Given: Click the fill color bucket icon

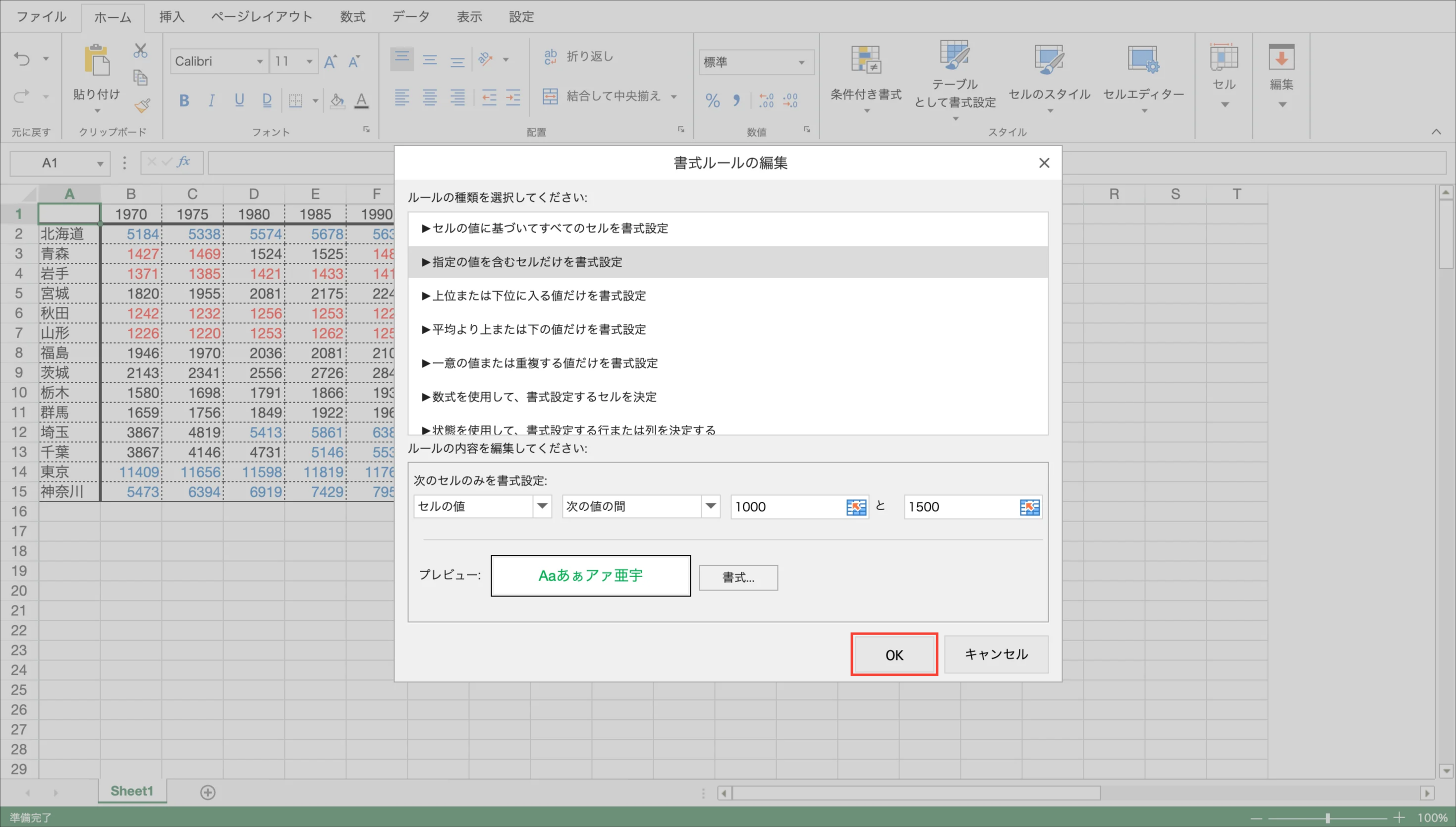Looking at the screenshot, I should 337,101.
